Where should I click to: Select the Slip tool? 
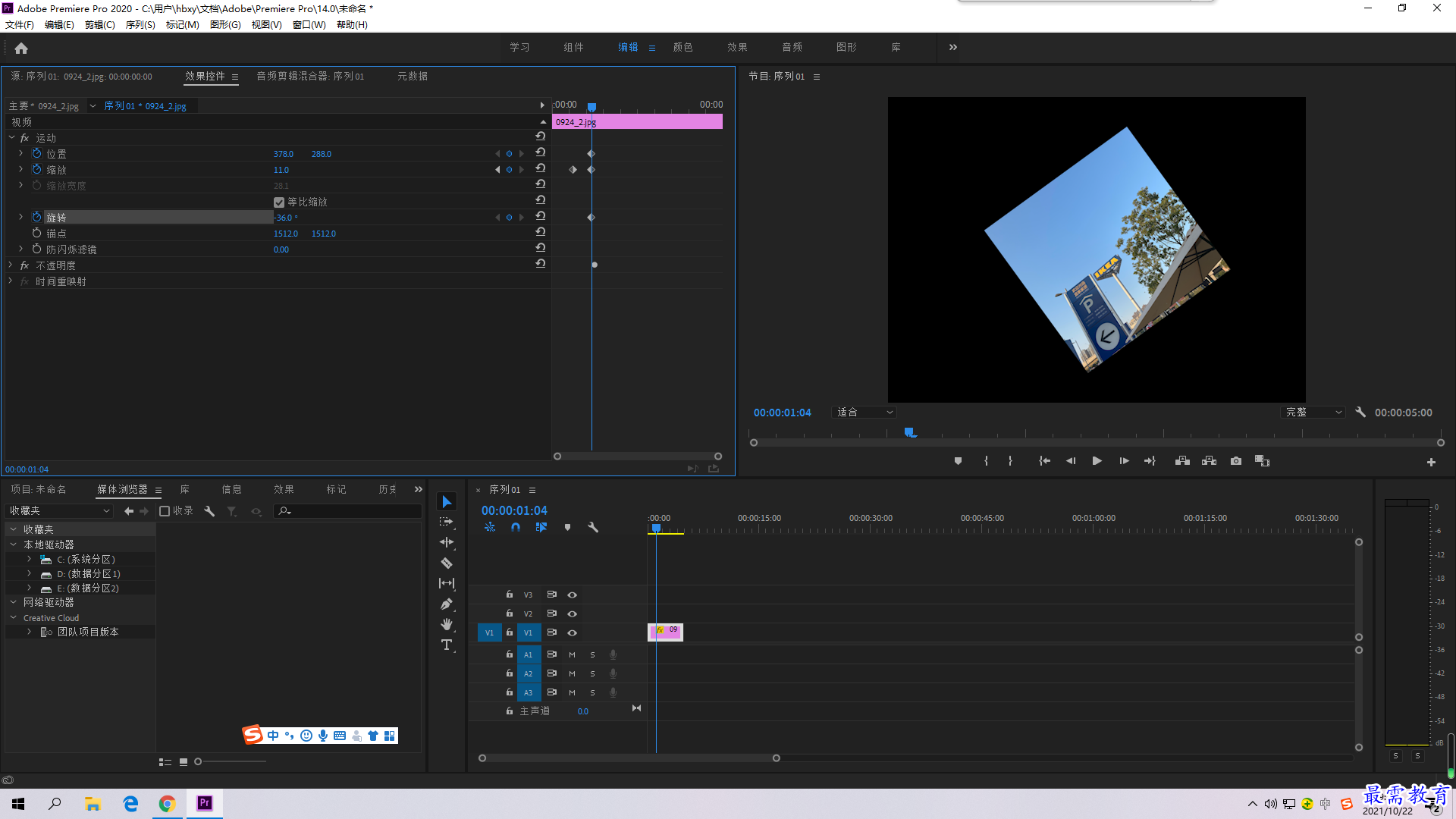(x=447, y=584)
